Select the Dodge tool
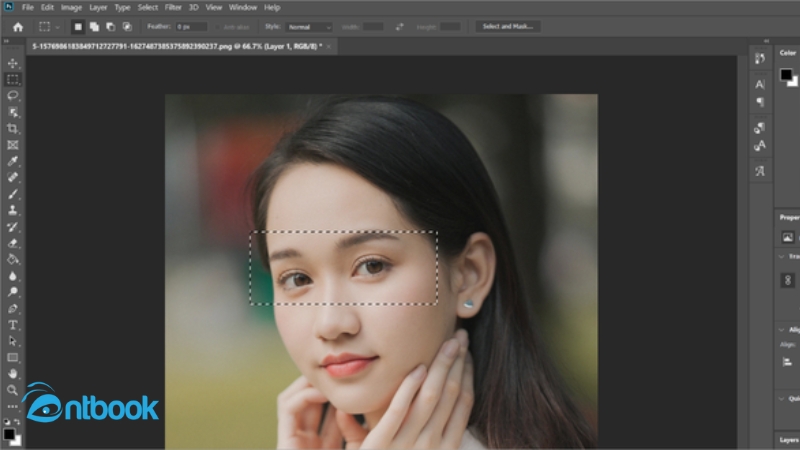The height and width of the screenshot is (450, 800). (13, 292)
